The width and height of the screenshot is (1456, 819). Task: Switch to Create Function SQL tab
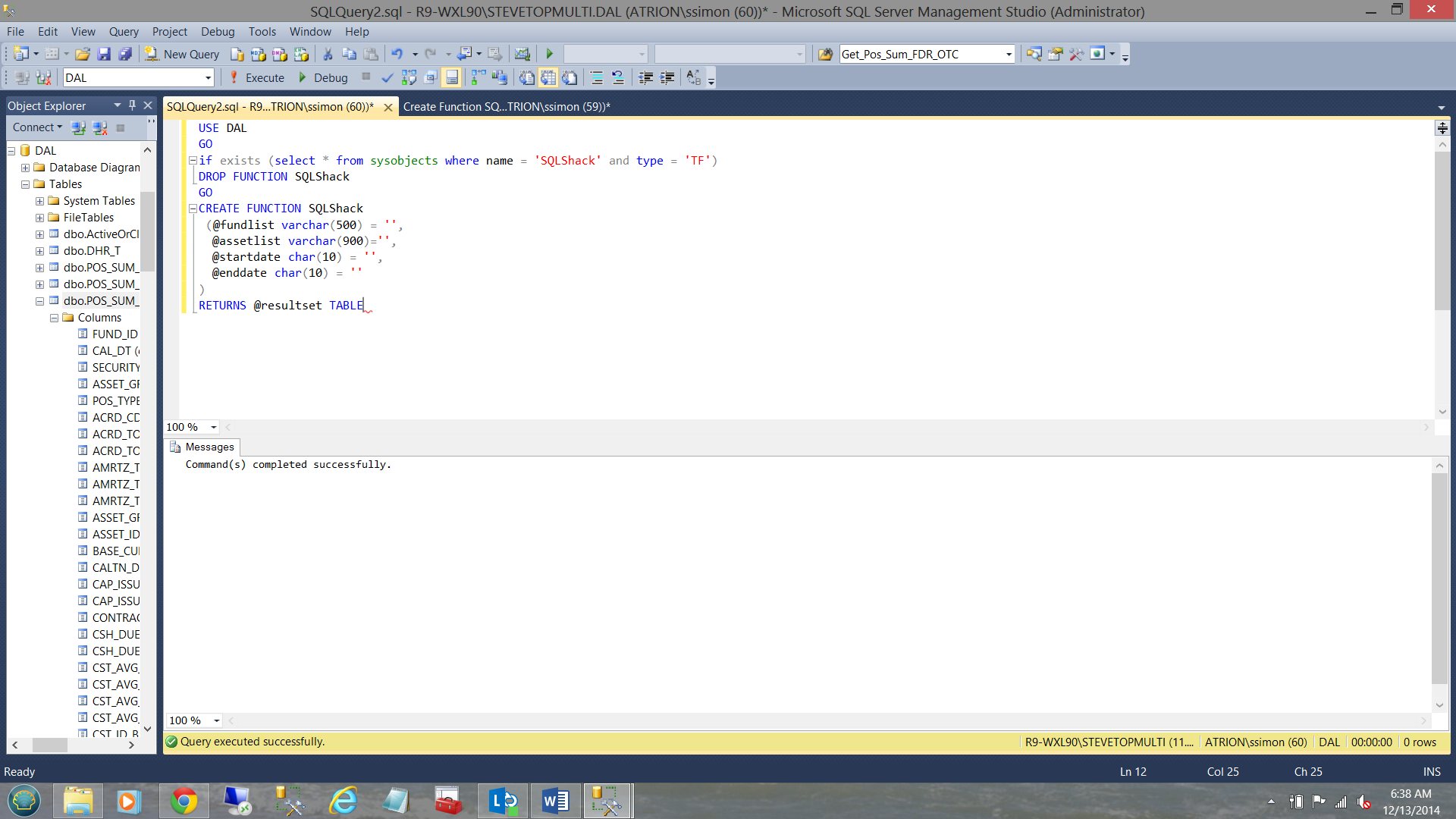[x=506, y=107]
